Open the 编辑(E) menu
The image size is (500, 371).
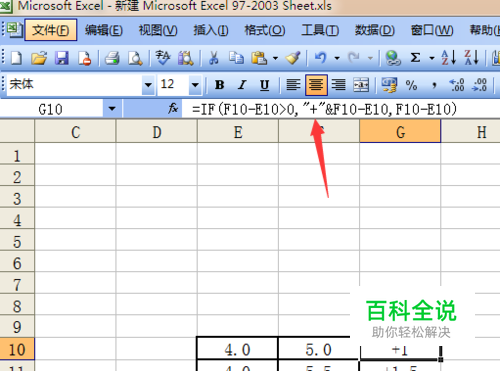(x=103, y=30)
